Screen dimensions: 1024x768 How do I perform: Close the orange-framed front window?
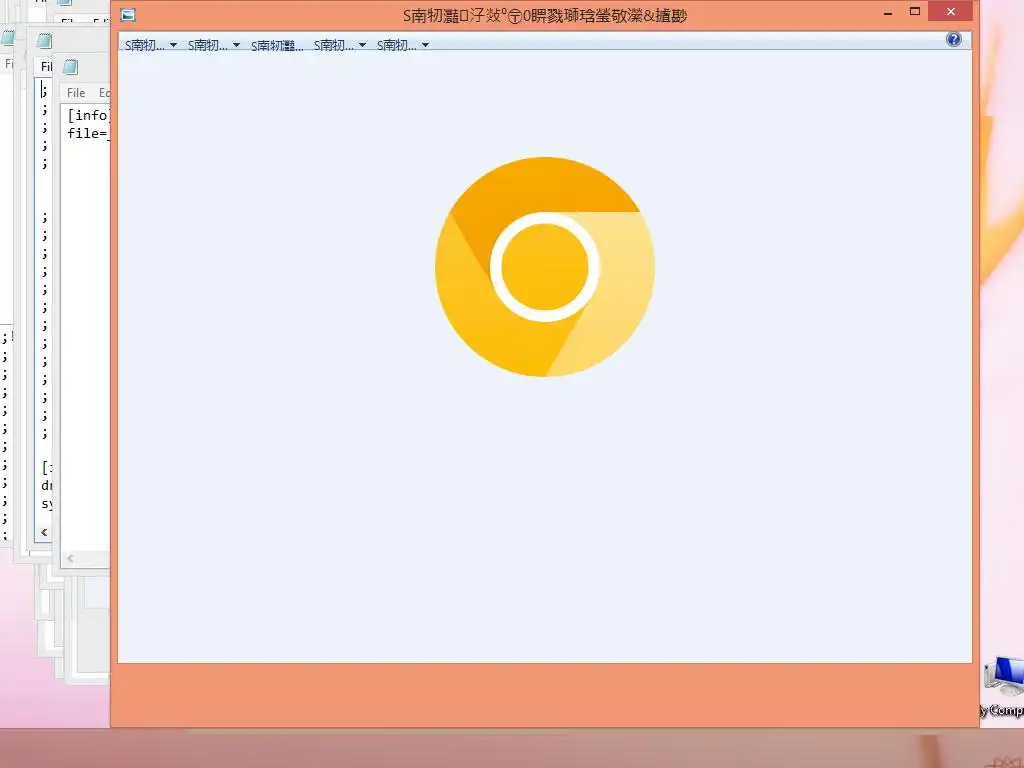[x=950, y=12]
